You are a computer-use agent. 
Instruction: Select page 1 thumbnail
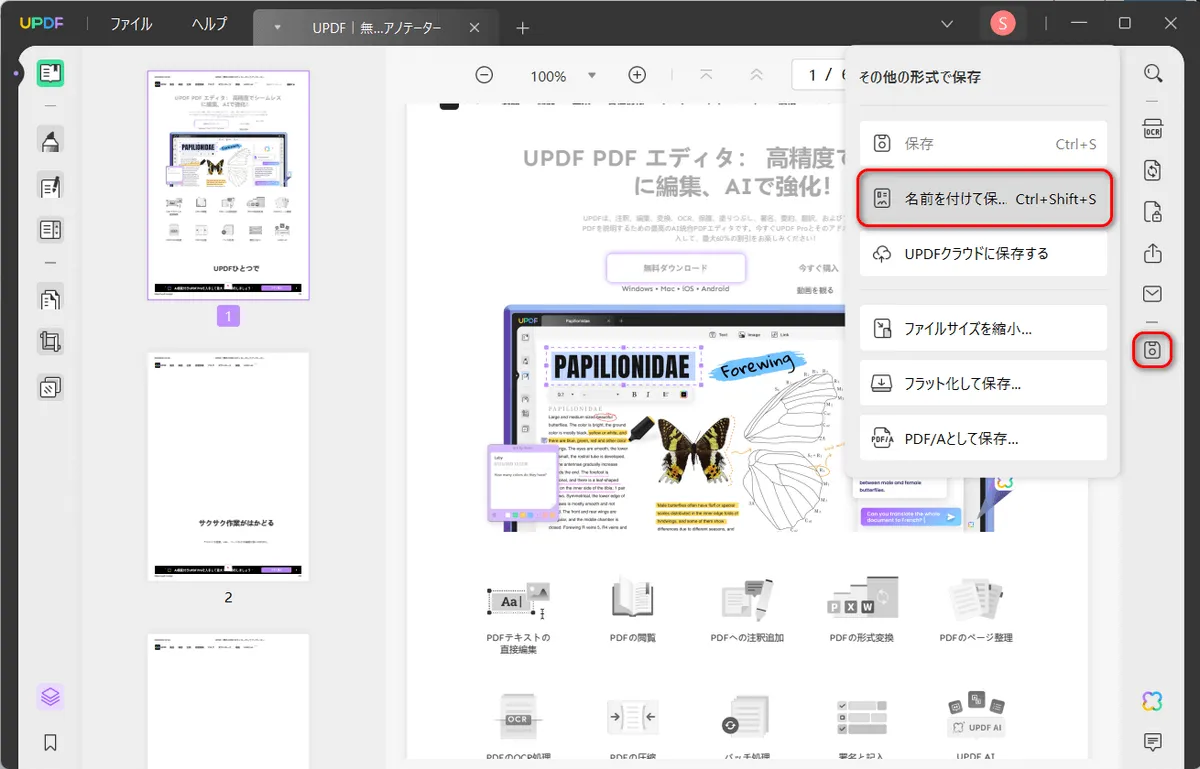pyautogui.click(x=228, y=185)
